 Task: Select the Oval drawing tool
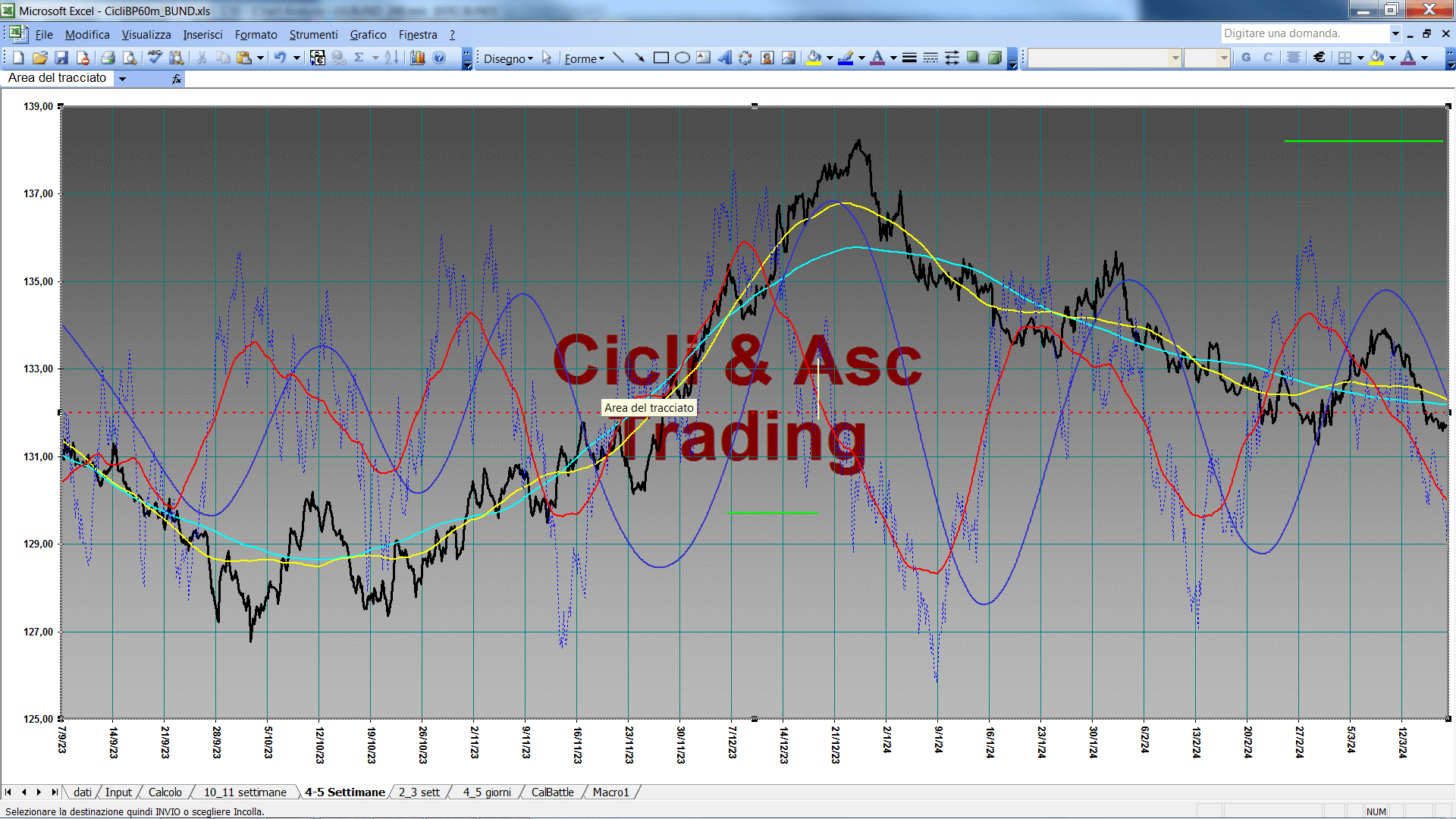click(682, 58)
